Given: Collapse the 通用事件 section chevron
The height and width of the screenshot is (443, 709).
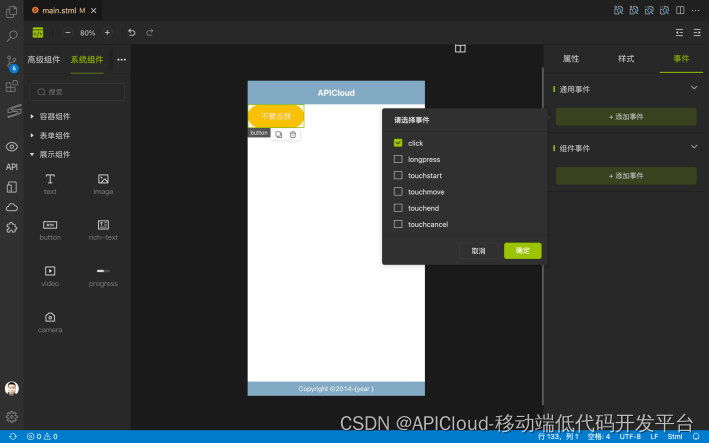Looking at the screenshot, I should pyautogui.click(x=694, y=88).
